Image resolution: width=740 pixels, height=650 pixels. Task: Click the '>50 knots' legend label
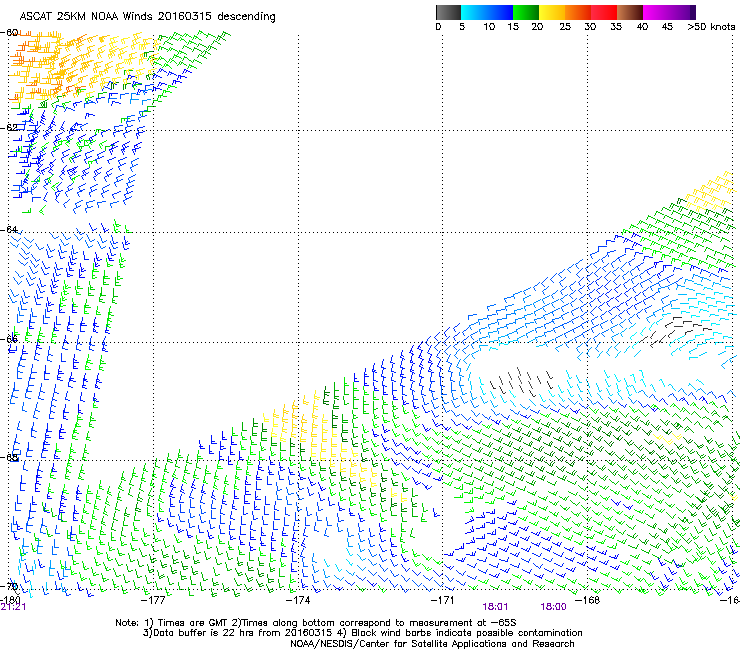click(x=711, y=27)
